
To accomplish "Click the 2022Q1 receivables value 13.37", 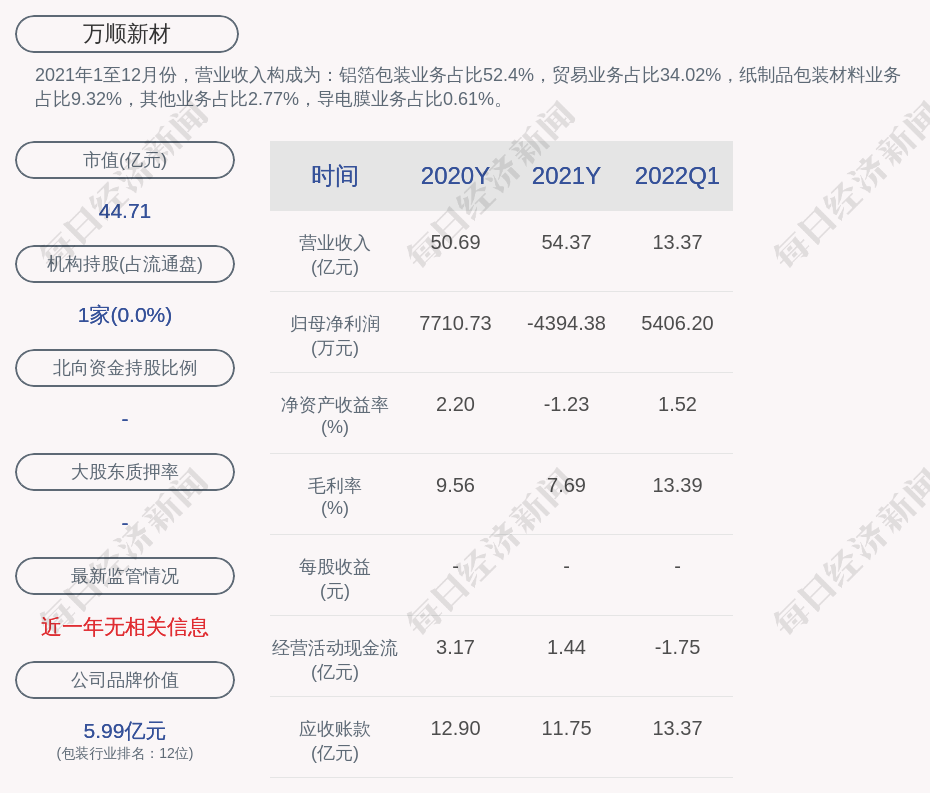I will point(677,728).
